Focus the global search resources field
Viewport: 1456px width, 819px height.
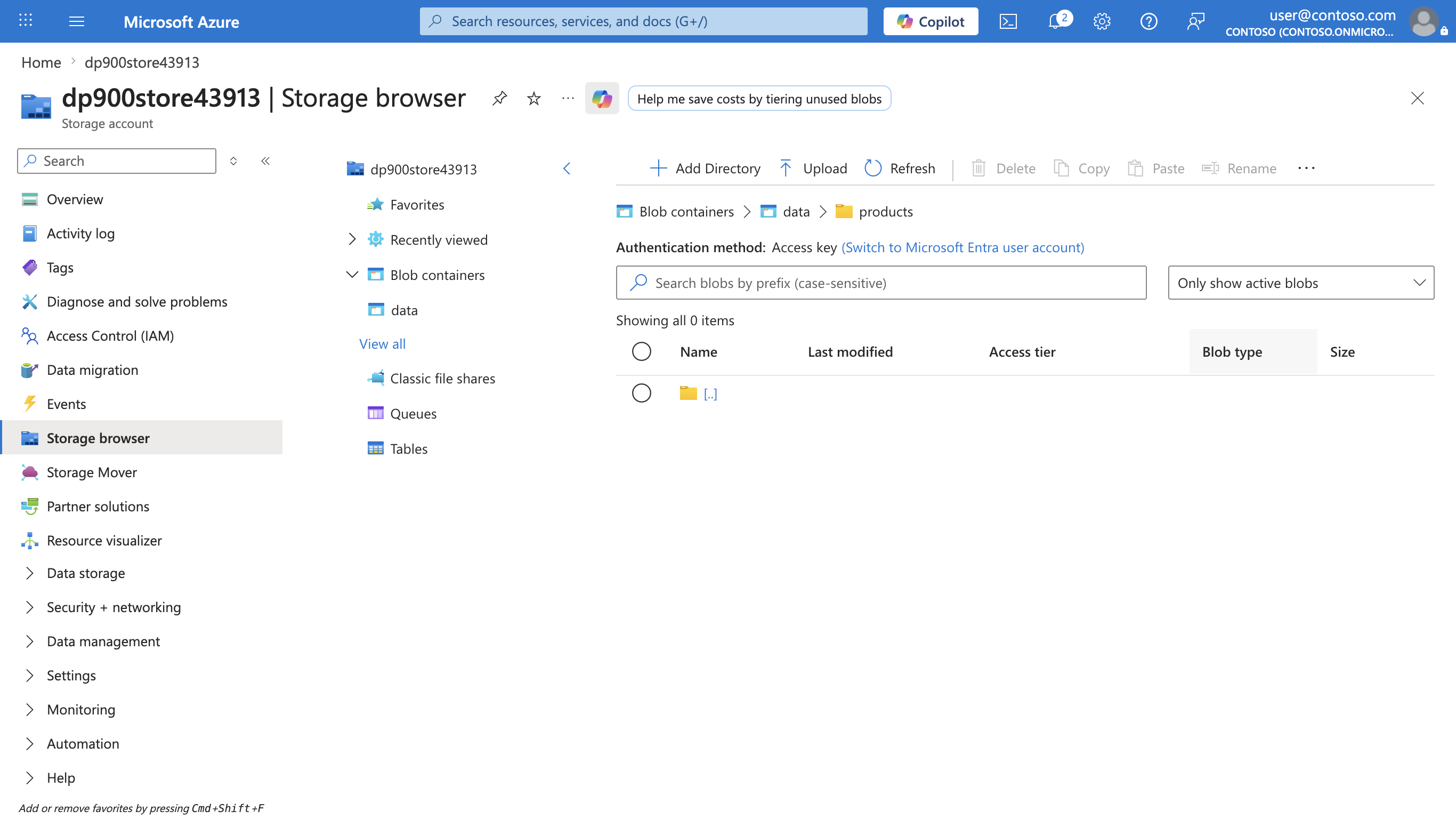click(x=643, y=21)
